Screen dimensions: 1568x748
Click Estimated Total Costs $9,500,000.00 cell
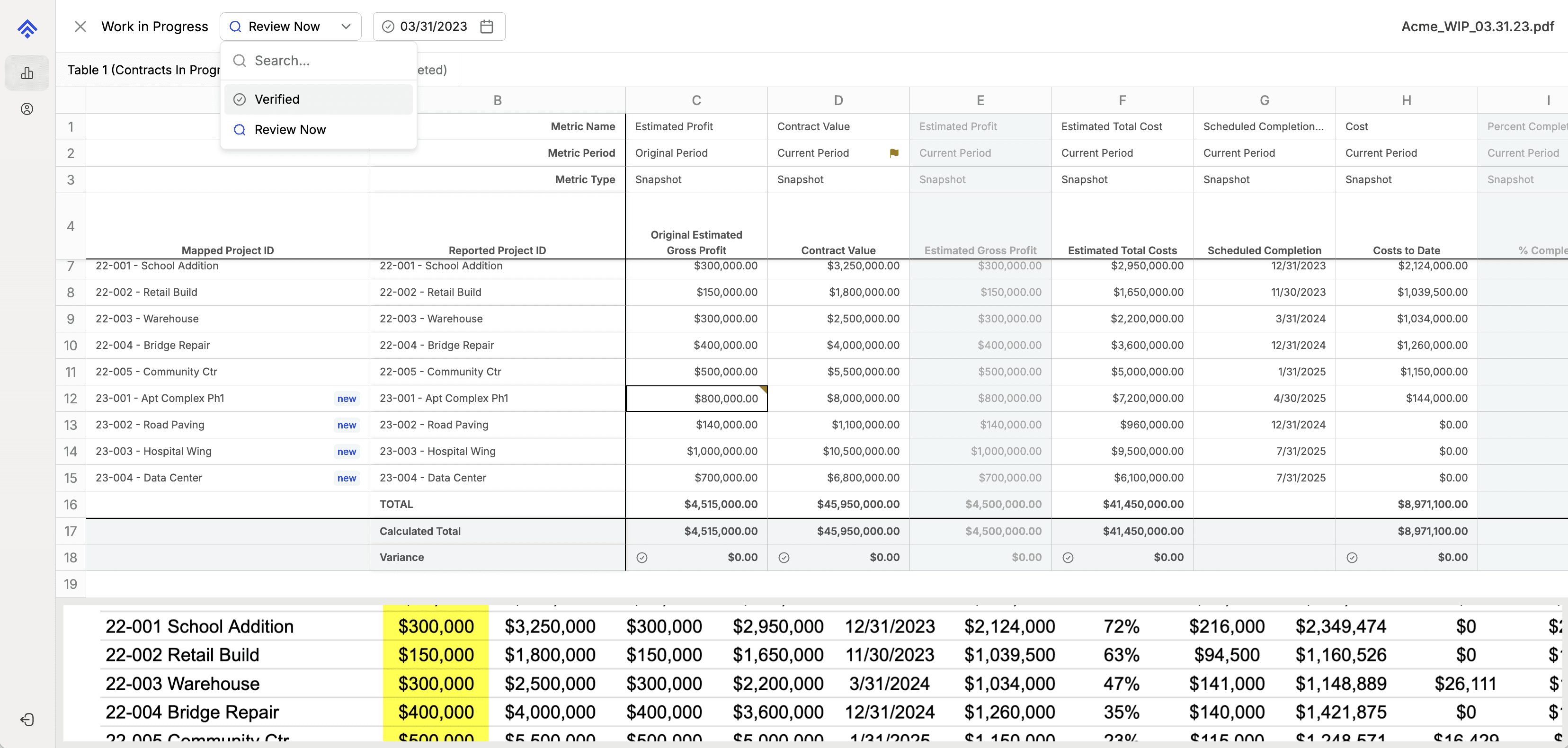click(x=1123, y=452)
